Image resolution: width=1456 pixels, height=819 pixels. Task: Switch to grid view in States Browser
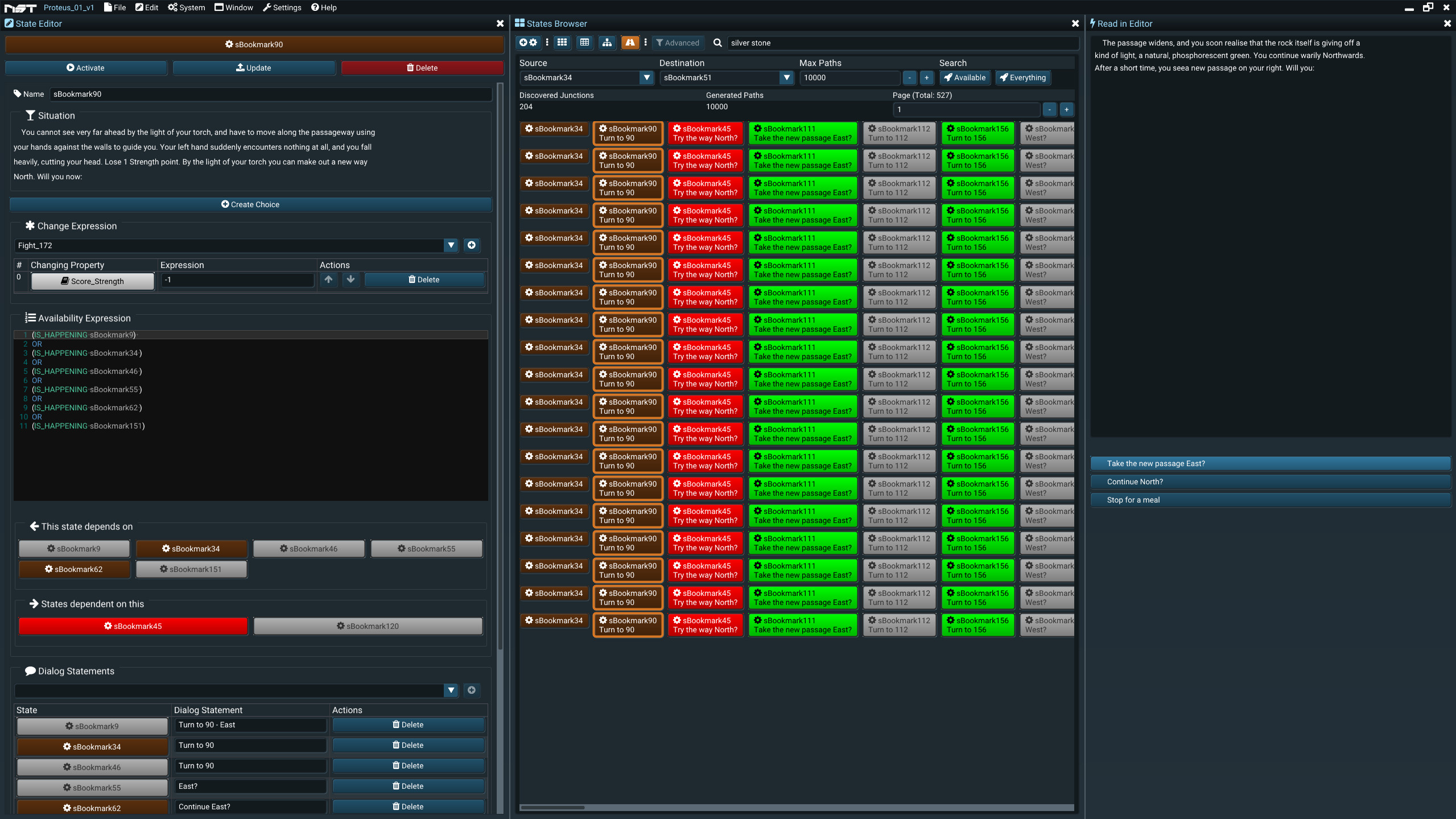tap(562, 43)
